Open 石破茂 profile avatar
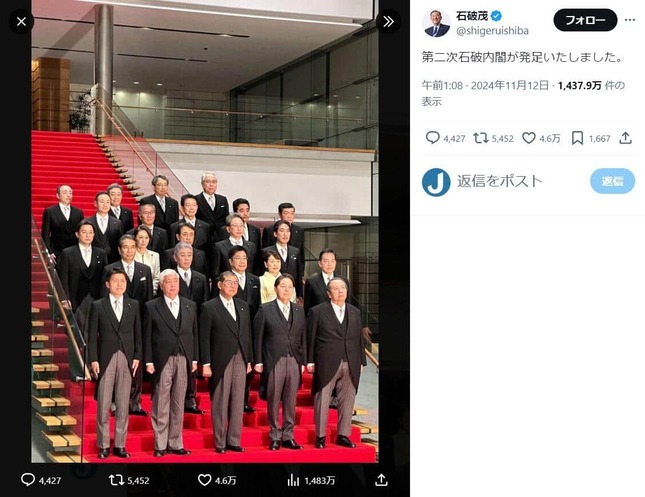 coord(436,23)
